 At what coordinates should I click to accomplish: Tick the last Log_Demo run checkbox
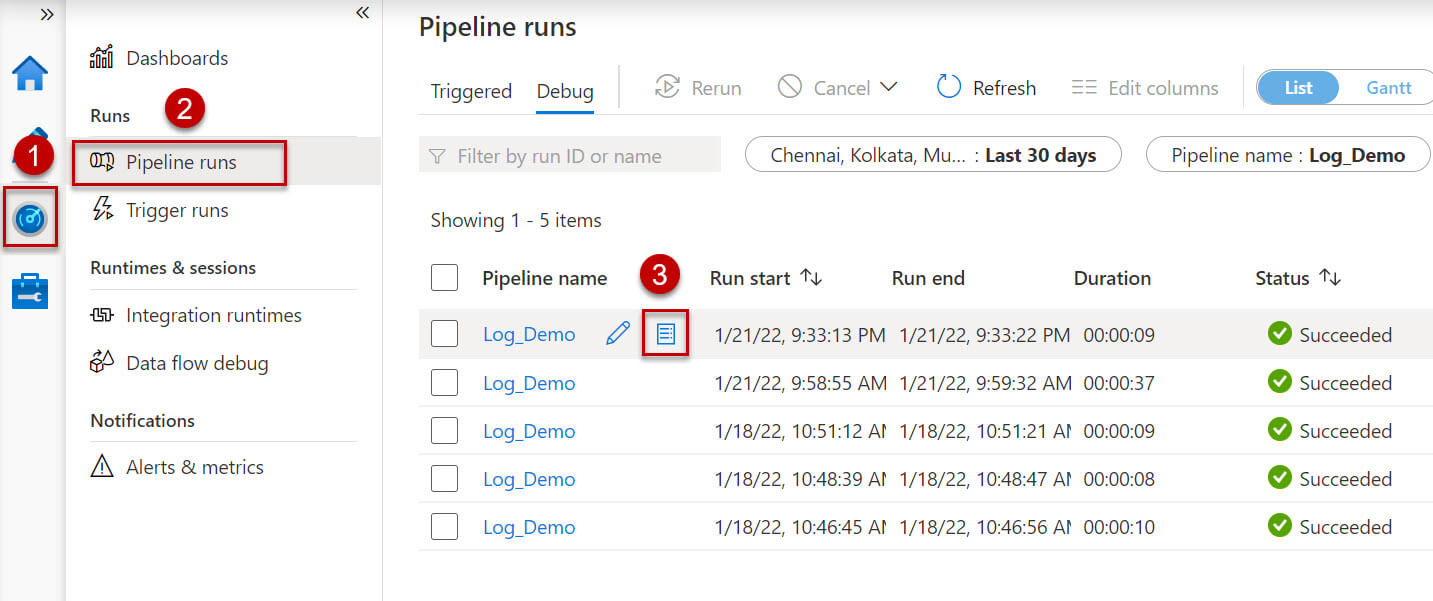444,527
